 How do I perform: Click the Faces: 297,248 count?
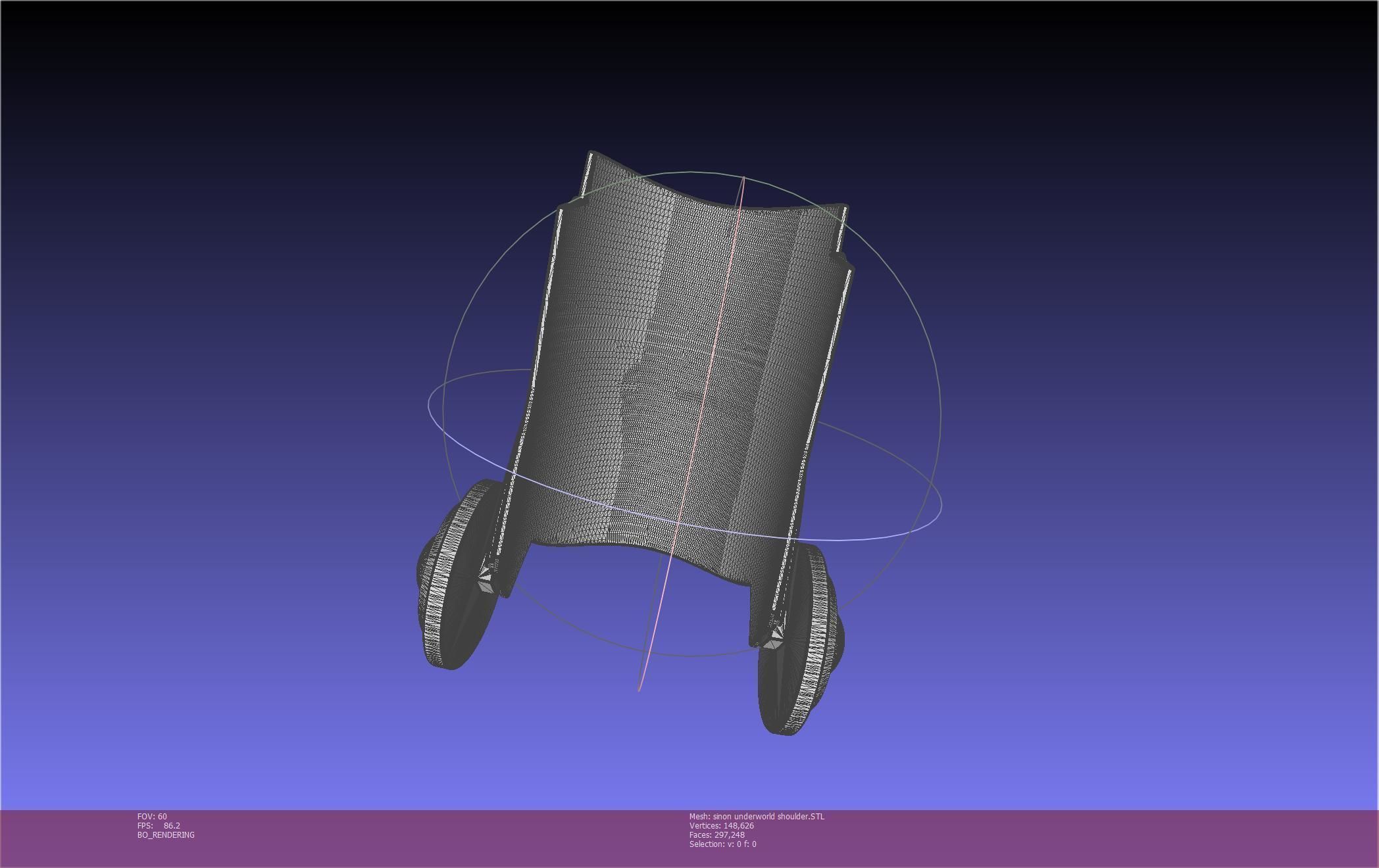717,834
